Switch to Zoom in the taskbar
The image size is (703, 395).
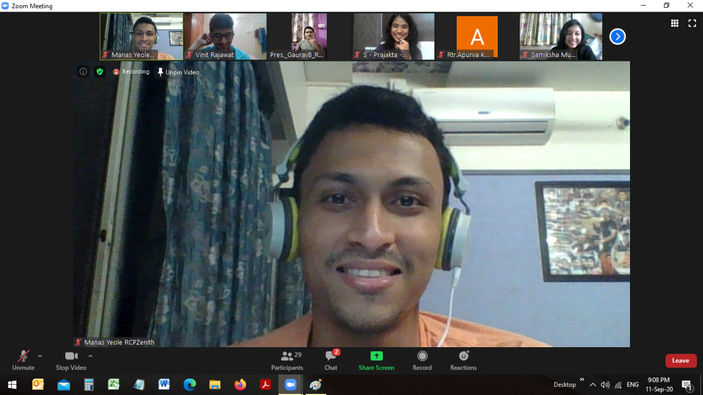click(x=291, y=385)
